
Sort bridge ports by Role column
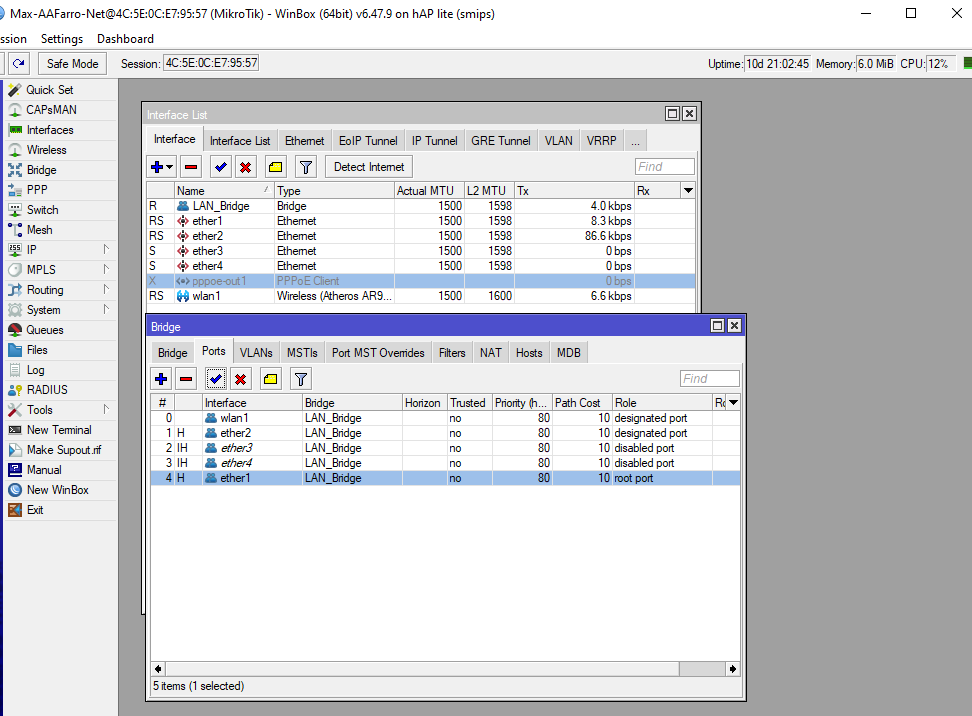coord(662,402)
